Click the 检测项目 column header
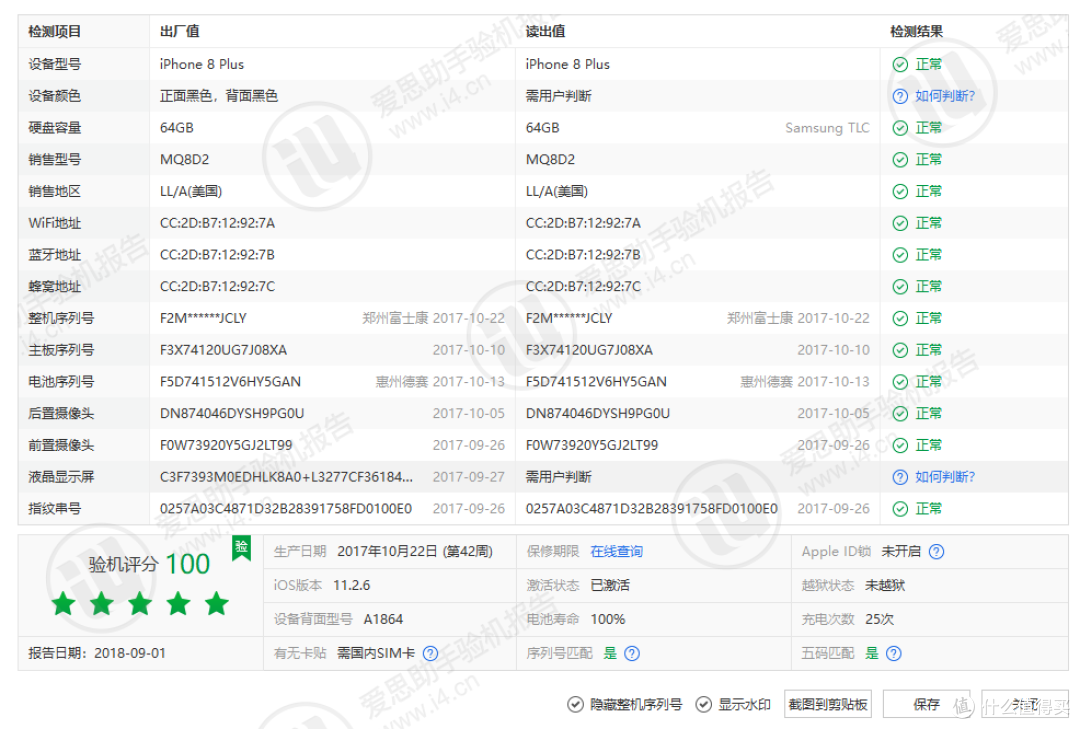This screenshot has height=729, width=1080. point(54,32)
